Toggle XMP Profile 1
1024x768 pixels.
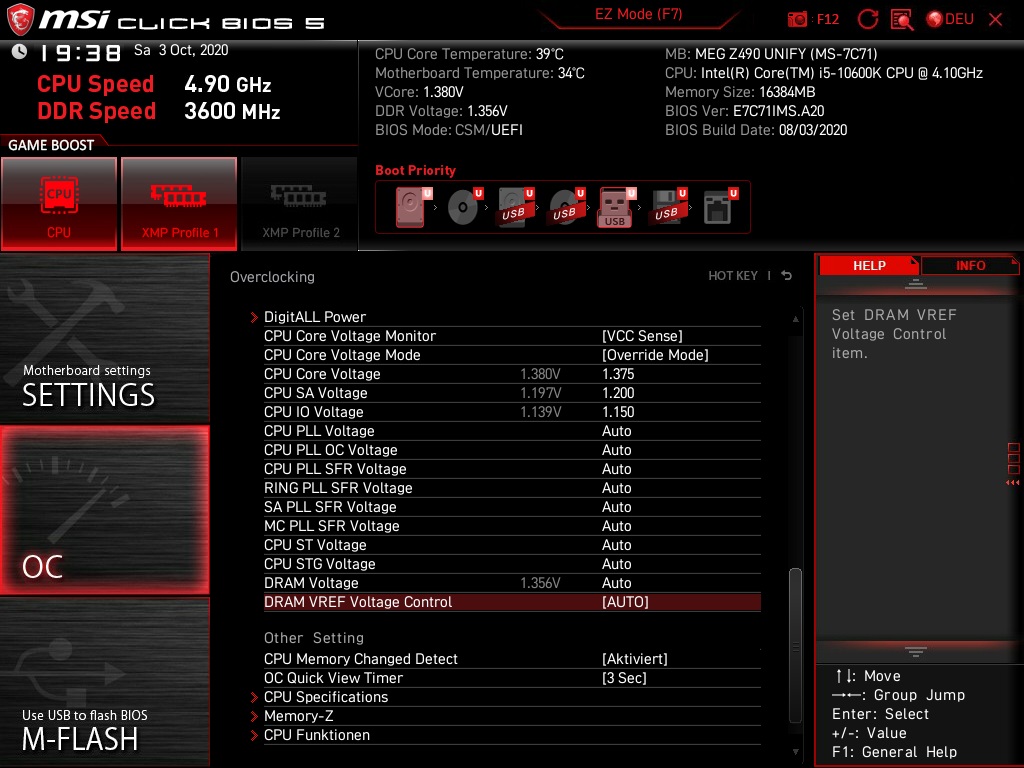(x=179, y=203)
